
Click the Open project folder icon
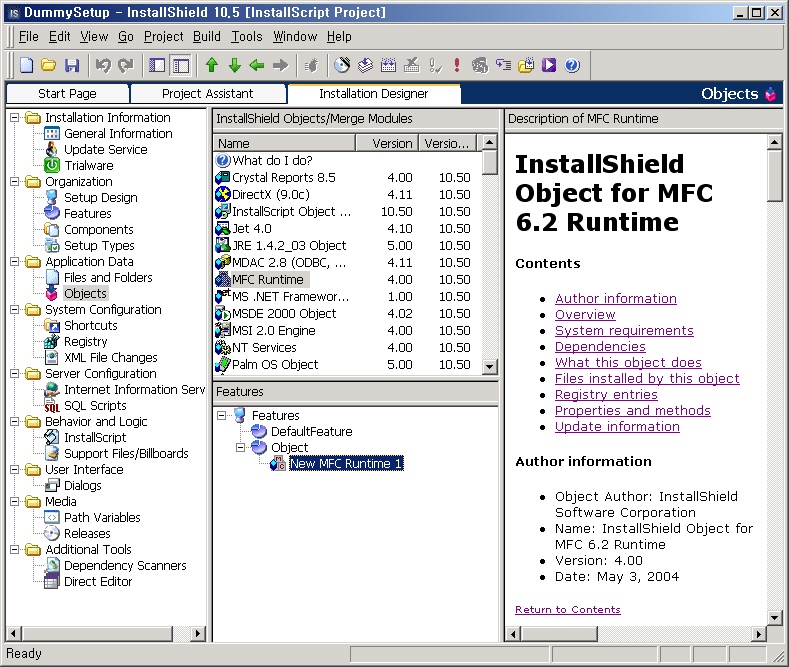click(49, 65)
